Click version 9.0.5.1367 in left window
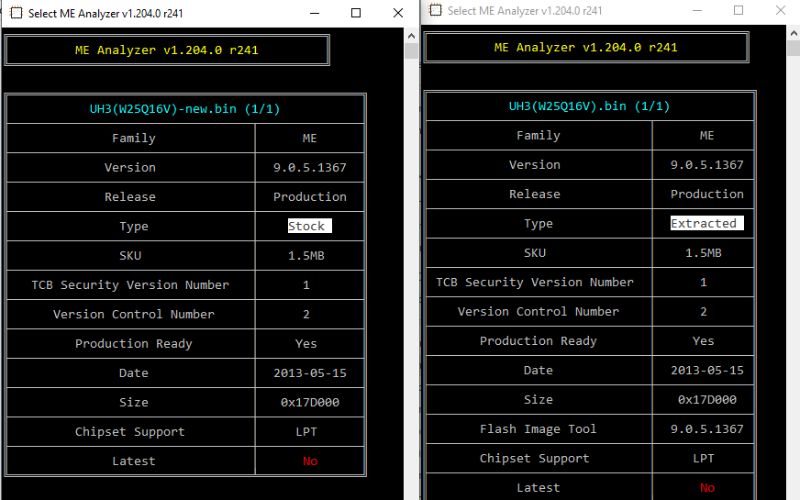 [x=310, y=167]
